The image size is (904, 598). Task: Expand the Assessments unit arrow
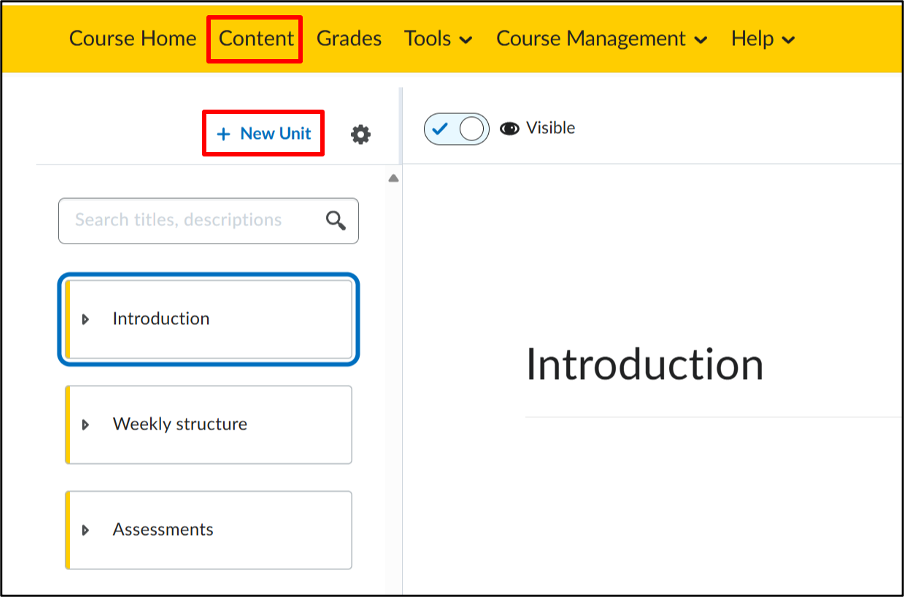(x=85, y=530)
